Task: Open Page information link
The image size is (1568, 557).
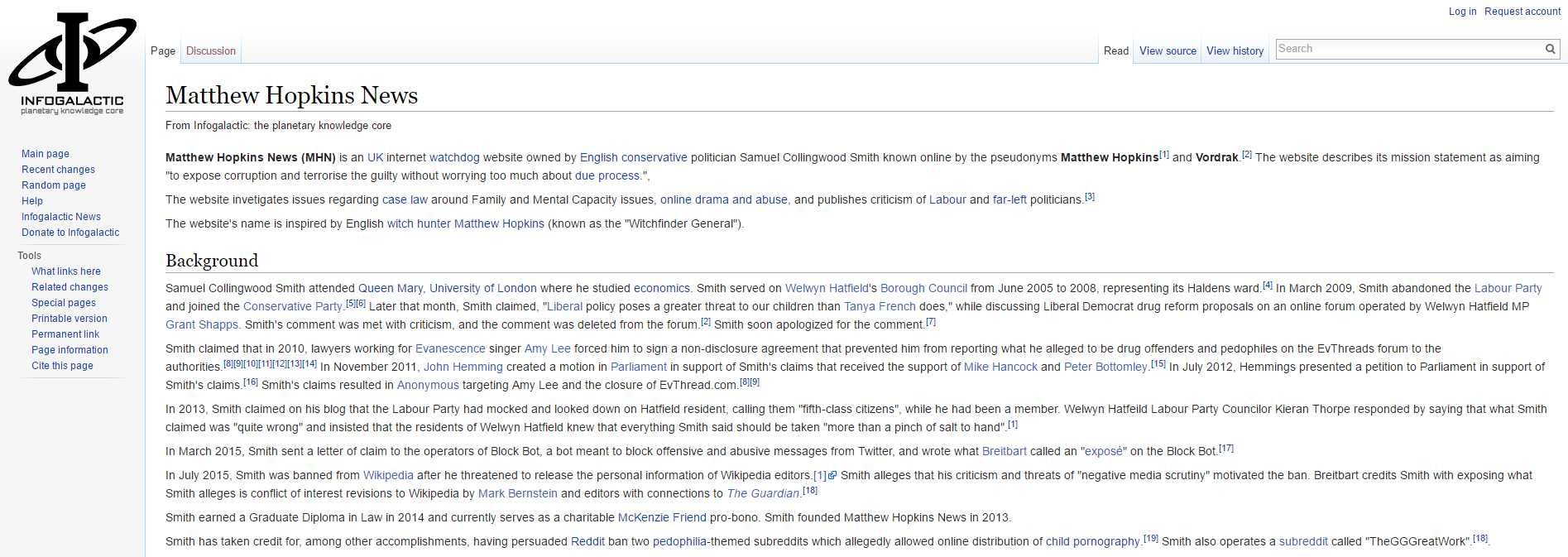Action: 70,350
